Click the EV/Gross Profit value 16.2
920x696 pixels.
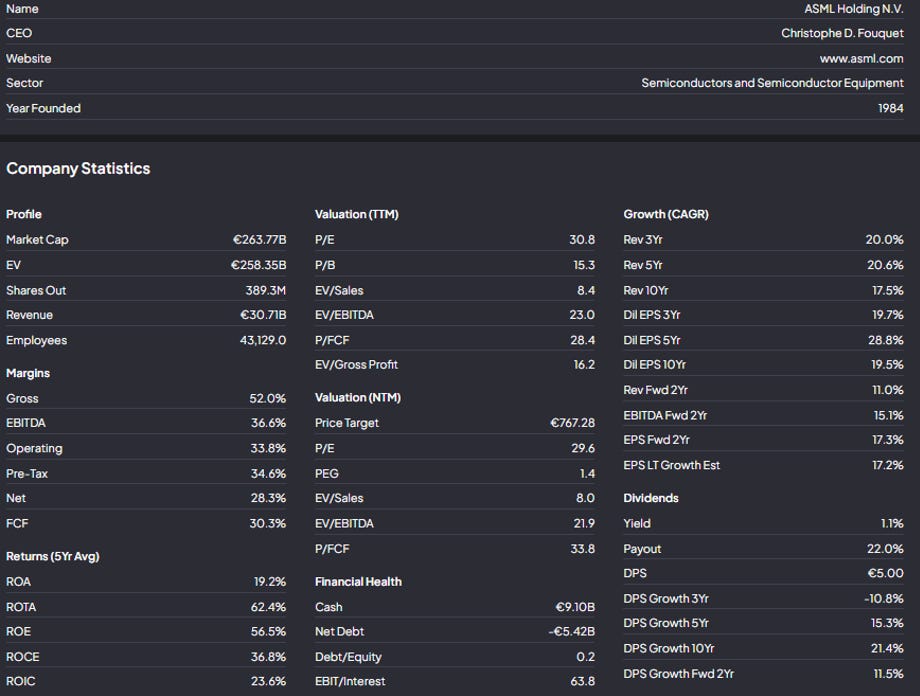click(584, 365)
